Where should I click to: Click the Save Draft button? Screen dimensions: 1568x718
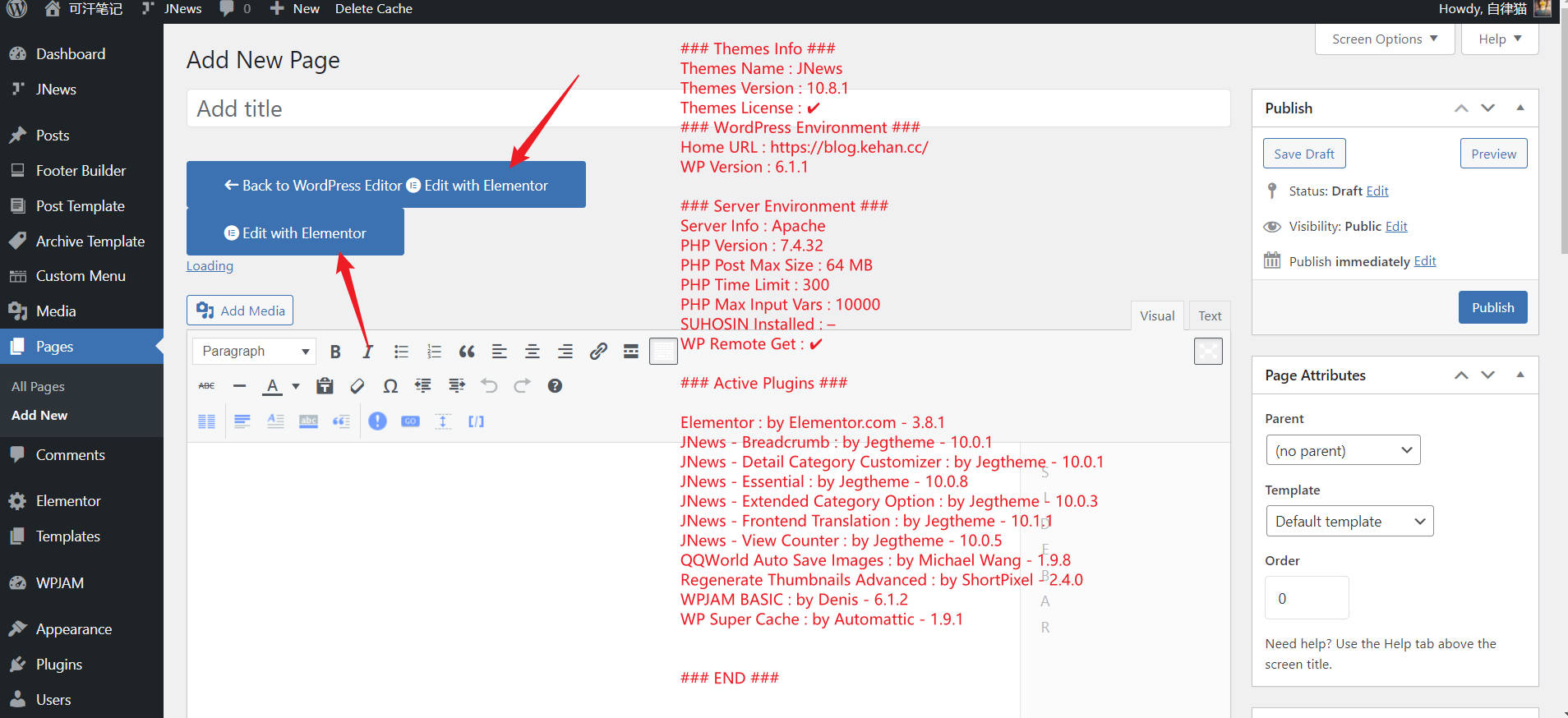1304,154
